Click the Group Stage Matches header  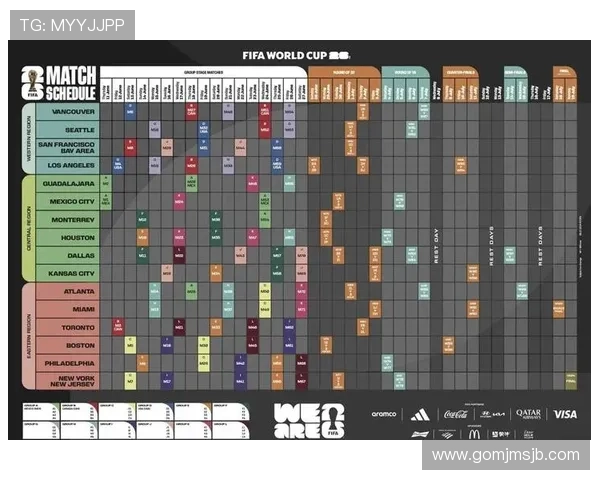coord(202,72)
